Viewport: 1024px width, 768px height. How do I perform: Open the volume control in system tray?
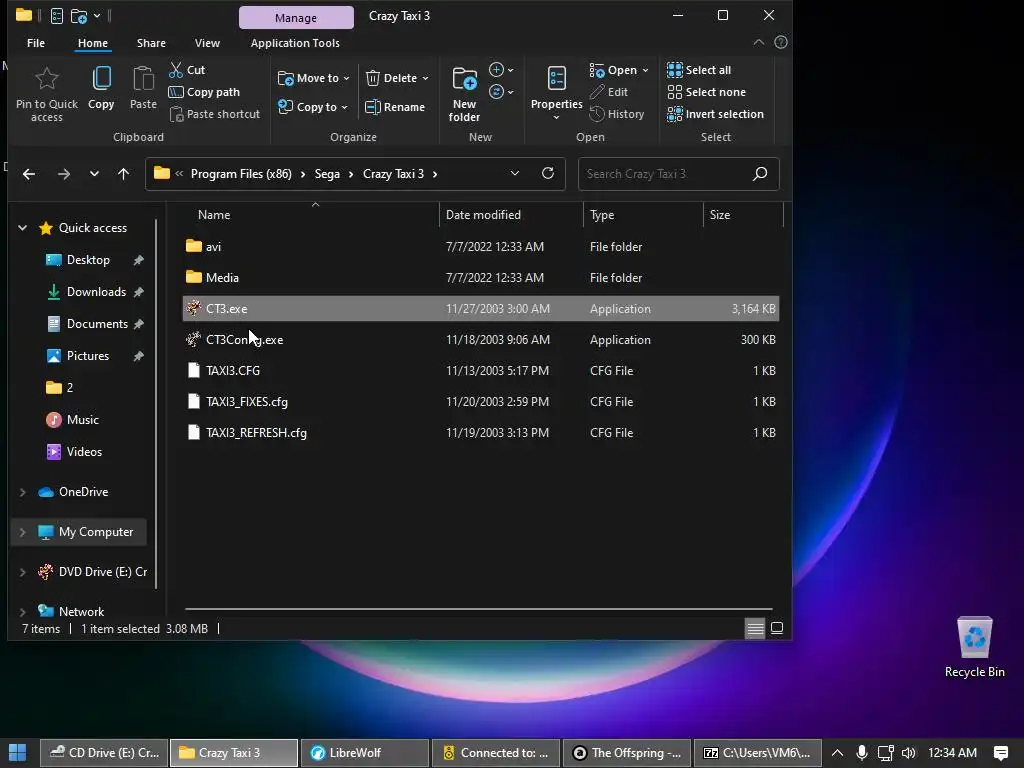click(x=908, y=753)
